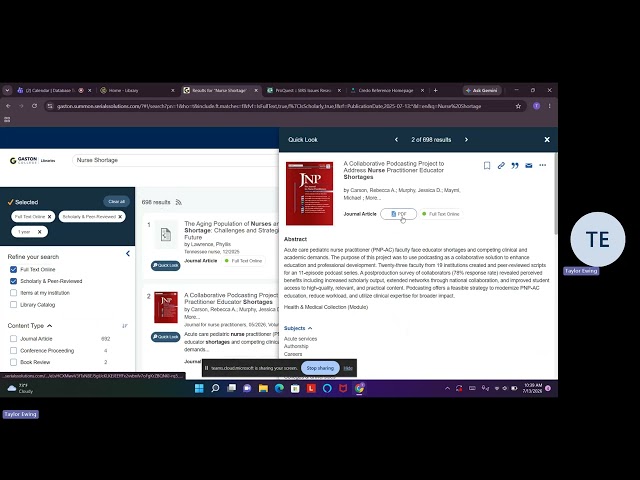
Task: Click the browser address bar URL
Action: (x=269, y=106)
